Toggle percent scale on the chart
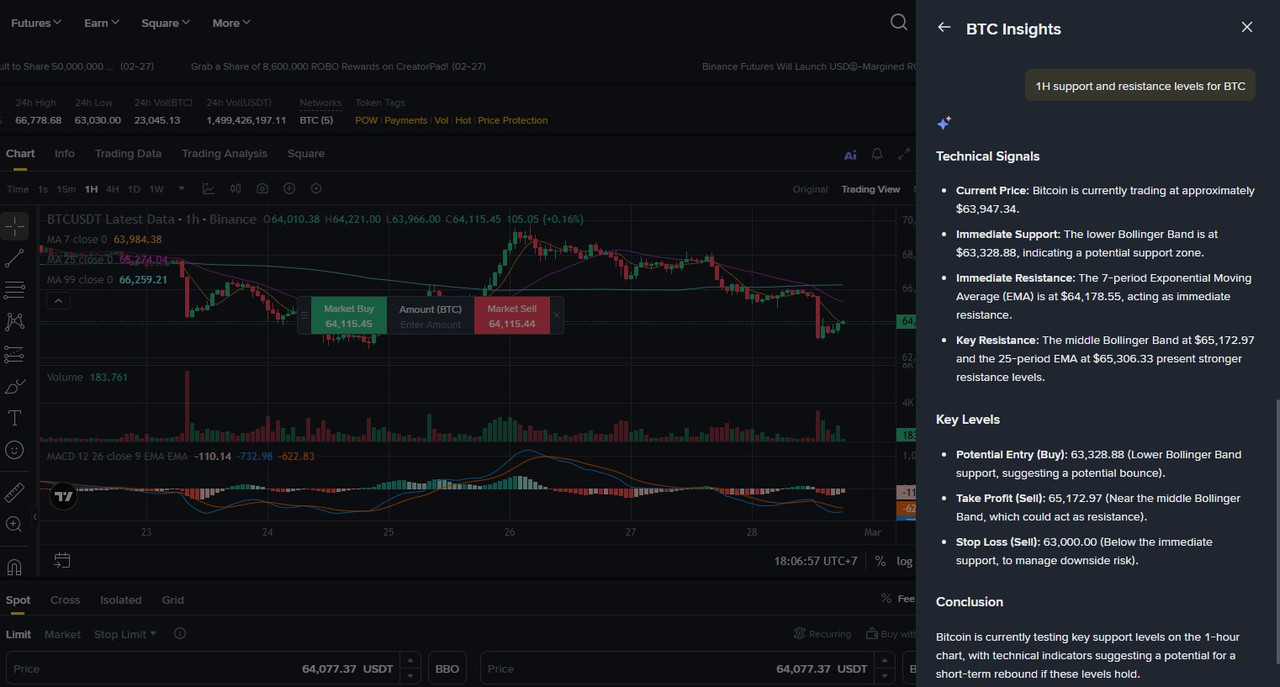 click(880, 561)
